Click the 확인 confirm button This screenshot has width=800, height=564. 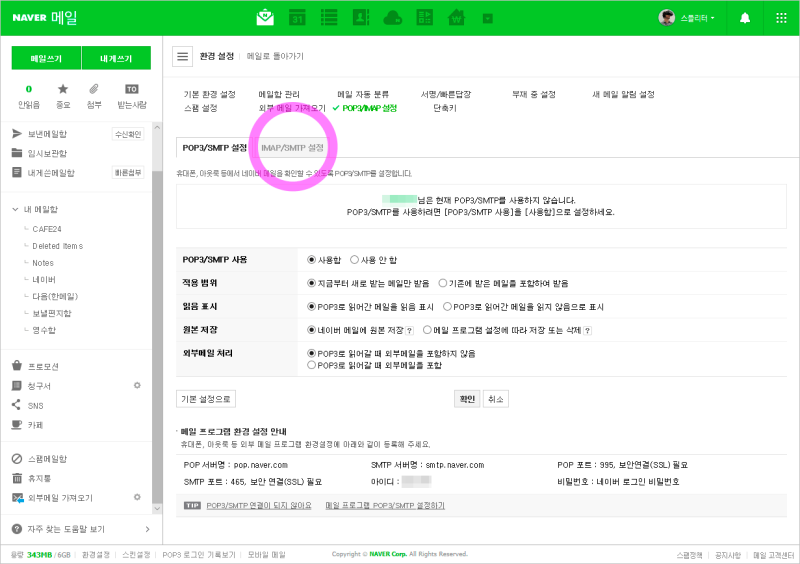pyautogui.click(x=467, y=399)
